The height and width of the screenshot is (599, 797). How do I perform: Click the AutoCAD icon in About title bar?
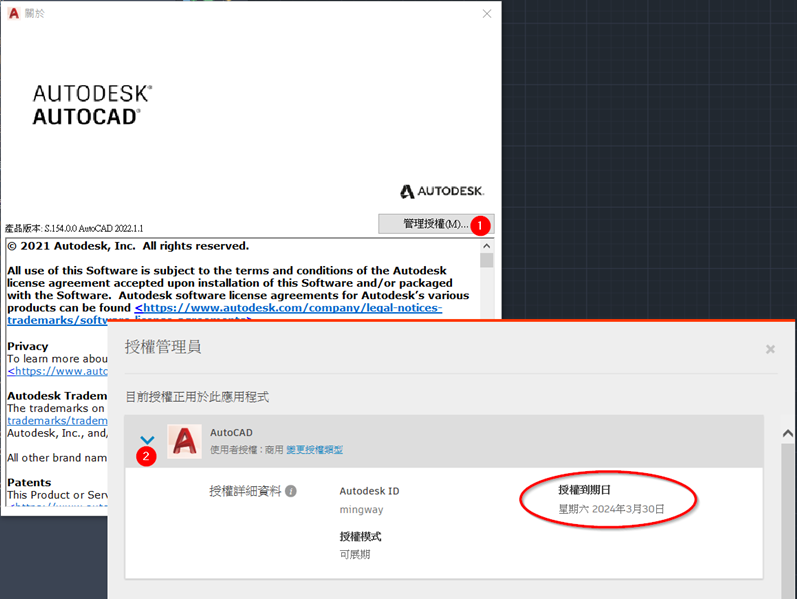pos(14,13)
